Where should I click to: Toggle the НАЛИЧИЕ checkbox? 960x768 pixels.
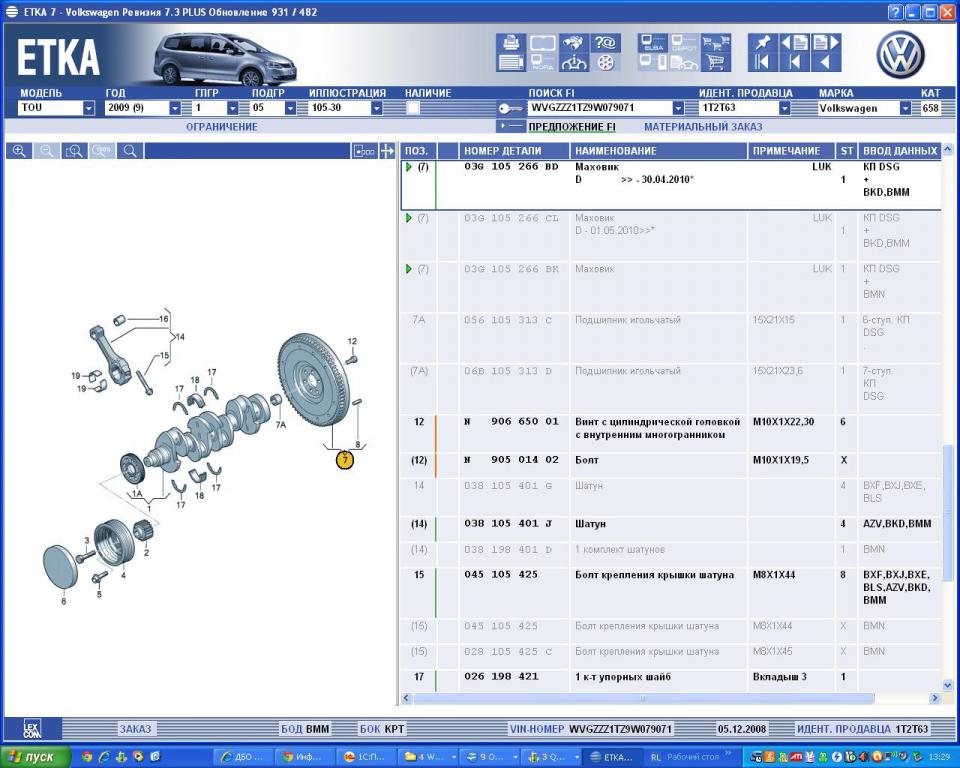413,108
